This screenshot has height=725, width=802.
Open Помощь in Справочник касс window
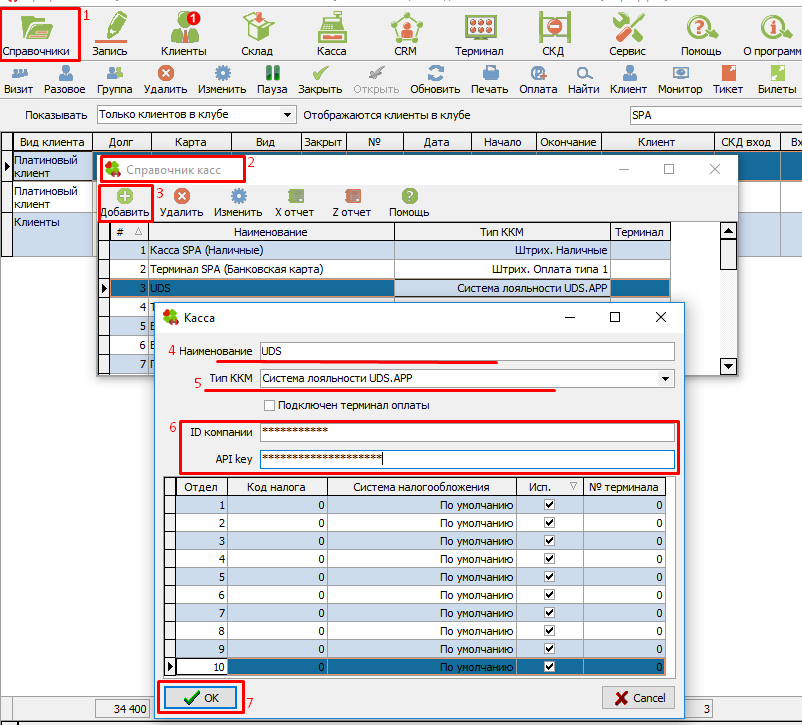(409, 203)
